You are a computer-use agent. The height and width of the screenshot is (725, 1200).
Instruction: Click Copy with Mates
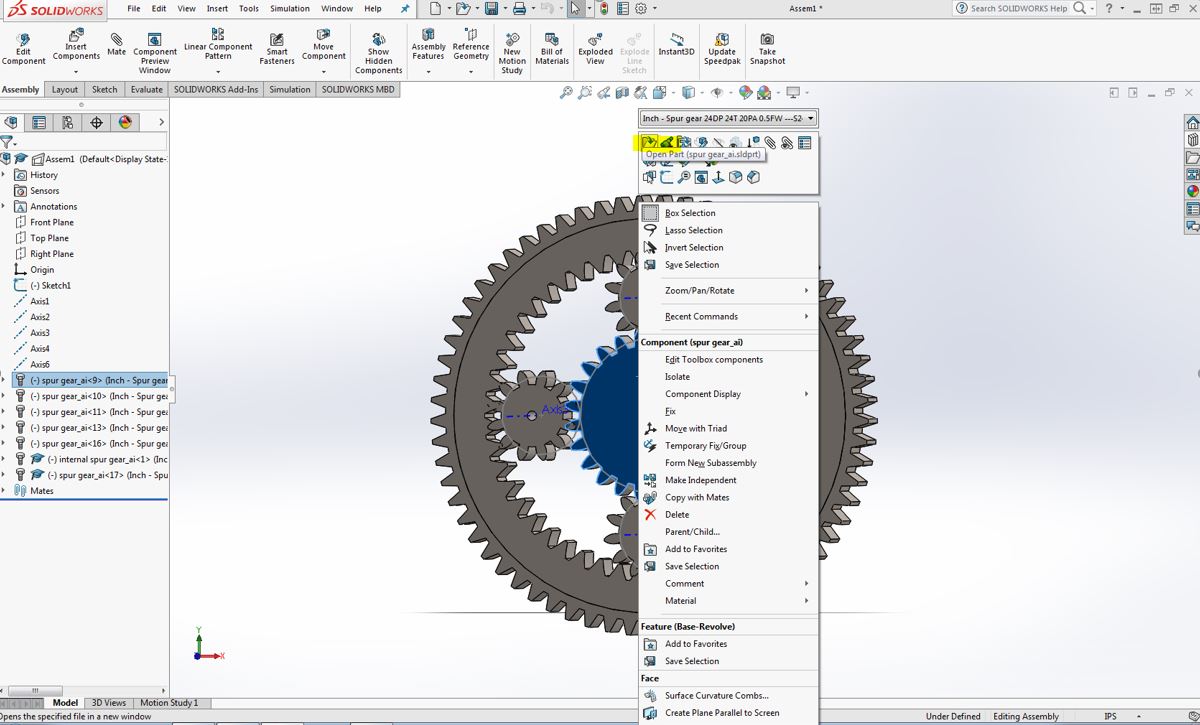728,497
